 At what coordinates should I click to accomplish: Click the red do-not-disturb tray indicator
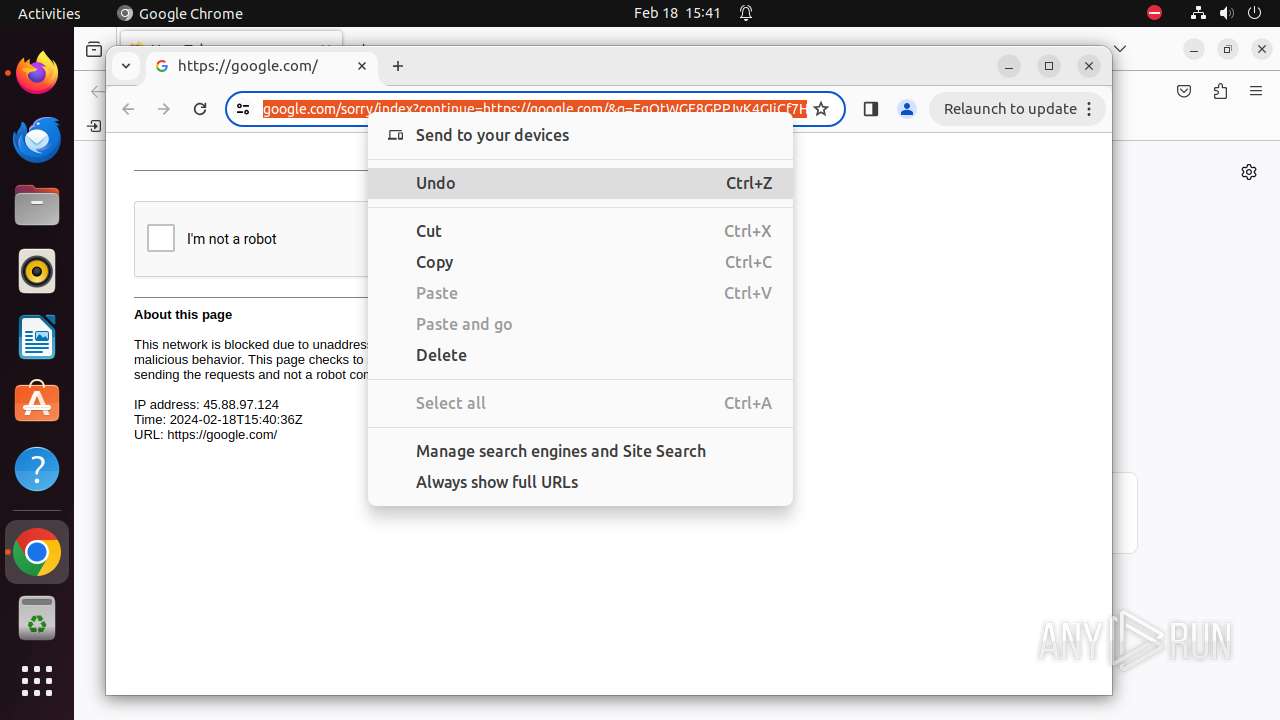pyautogui.click(x=1155, y=13)
